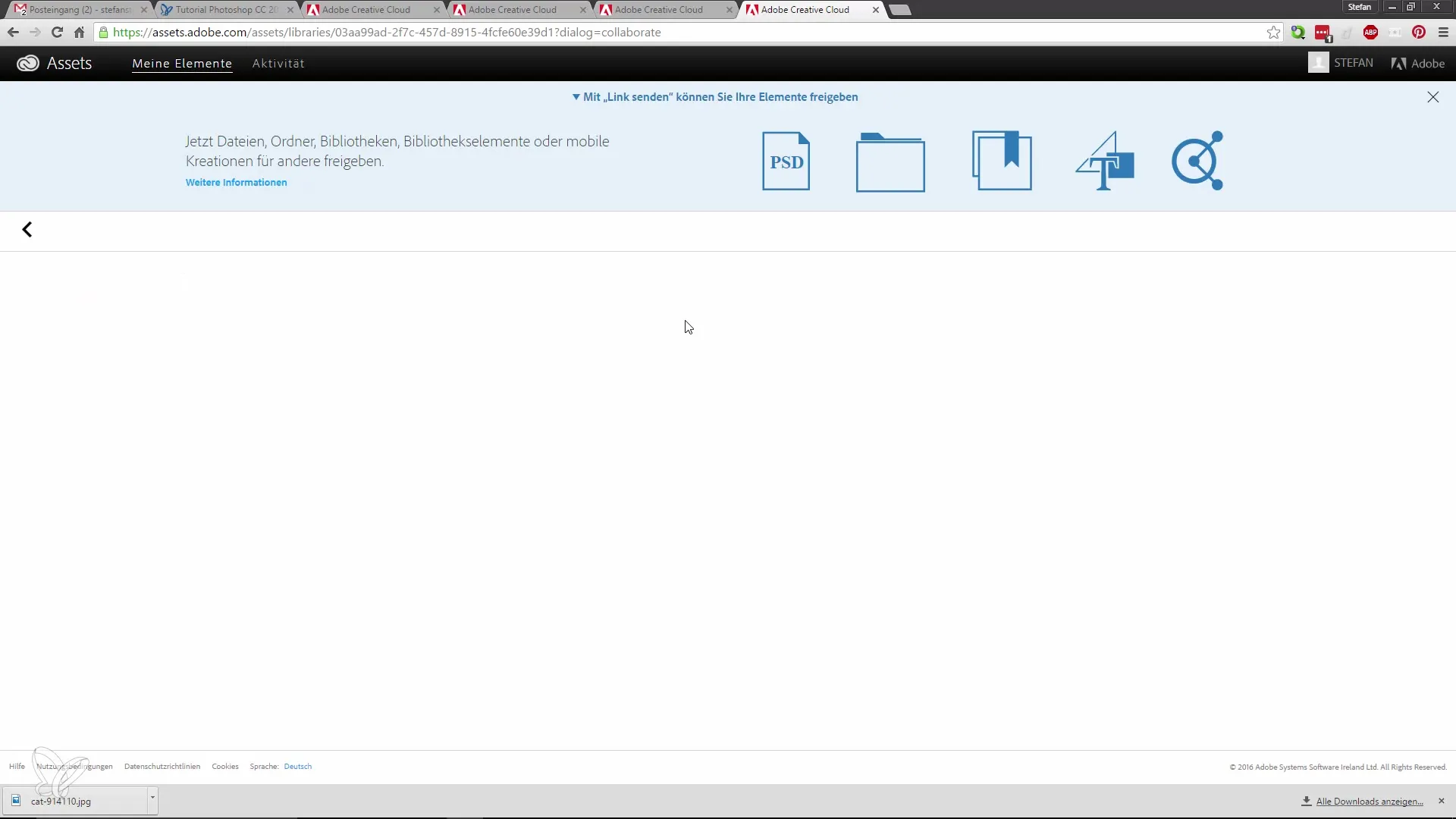Click the library elements shapes-and-text icon
1456x819 pixels.
tap(1105, 161)
